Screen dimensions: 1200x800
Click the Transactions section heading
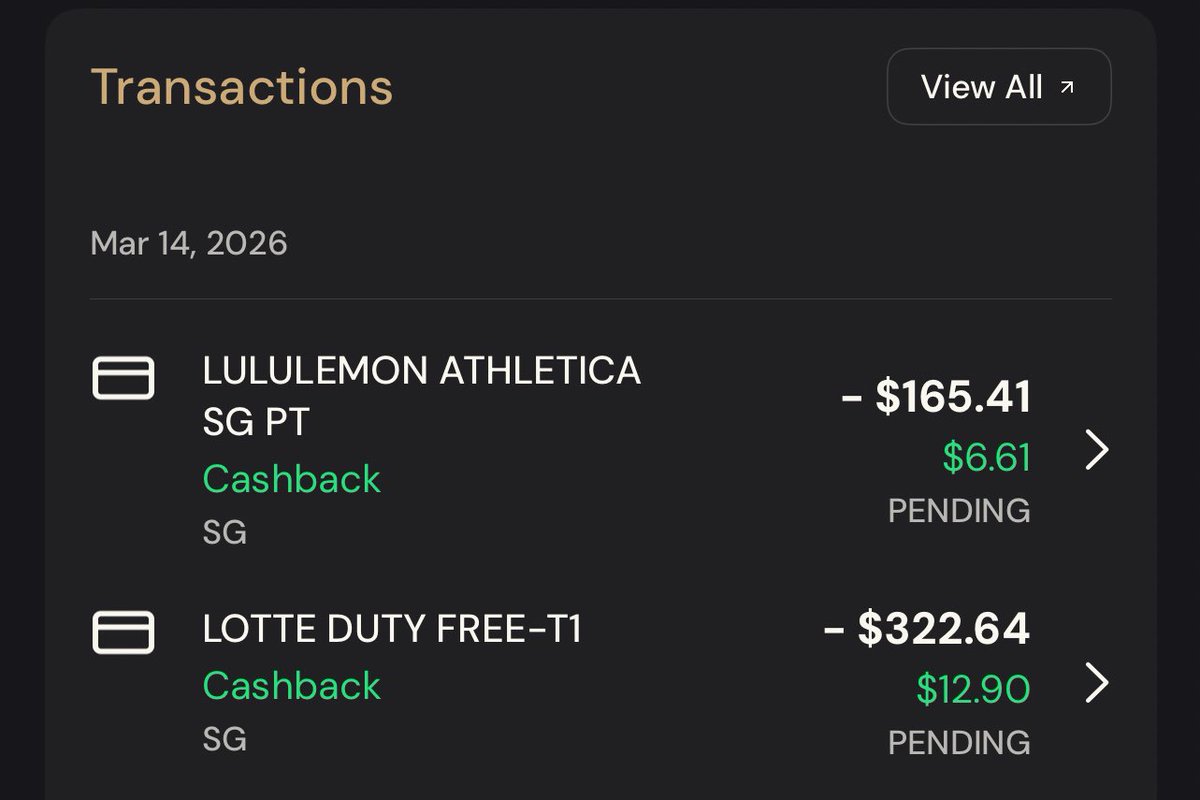pyautogui.click(x=242, y=87)
